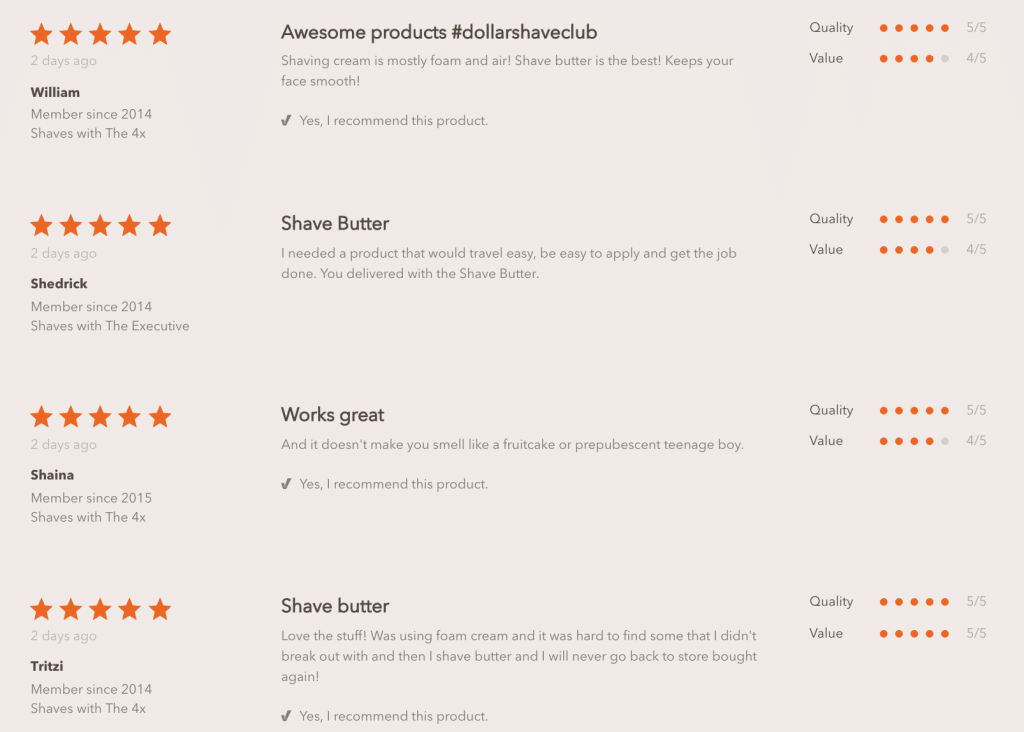Click the star rating on Shaina's review
This screenshot has width=1024, height=732.
(100, 417)
